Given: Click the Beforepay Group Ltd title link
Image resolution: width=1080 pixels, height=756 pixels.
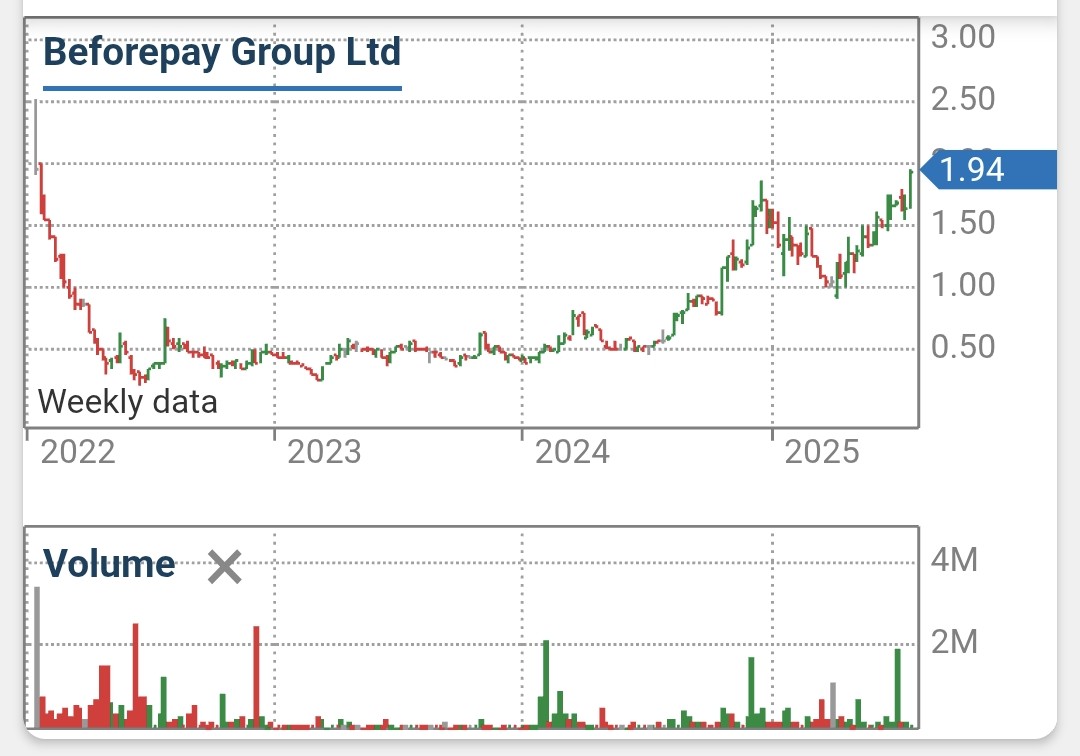Looking at the screenshot, I should pos(220,53).
